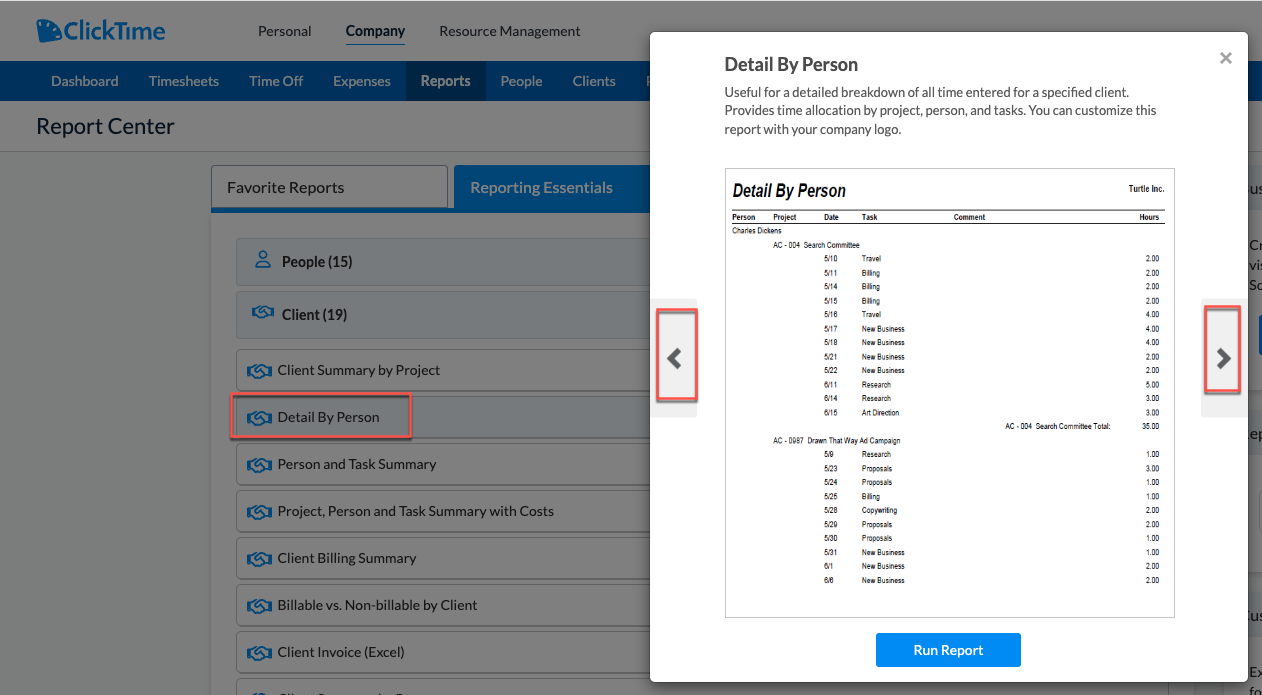Select the icon beside Client Invoice (Excel)

(x=262, y=652)
